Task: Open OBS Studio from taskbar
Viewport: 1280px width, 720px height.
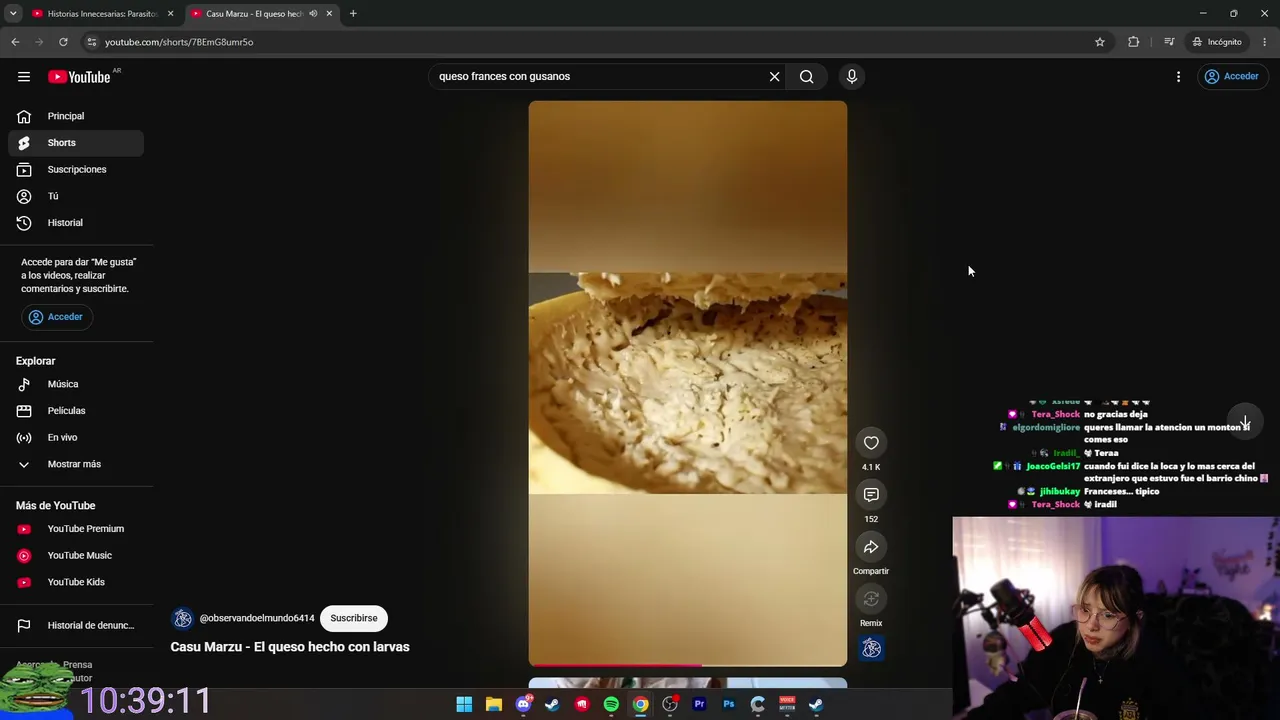Action: (x=670, y=704)
